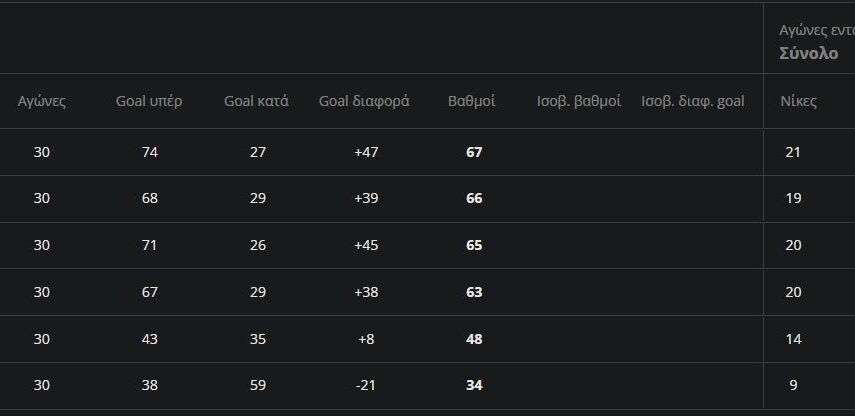Viewport: 855px width, 416px height.
Task: Click the bold 48 points cell
Action: (x=474, y=339)
